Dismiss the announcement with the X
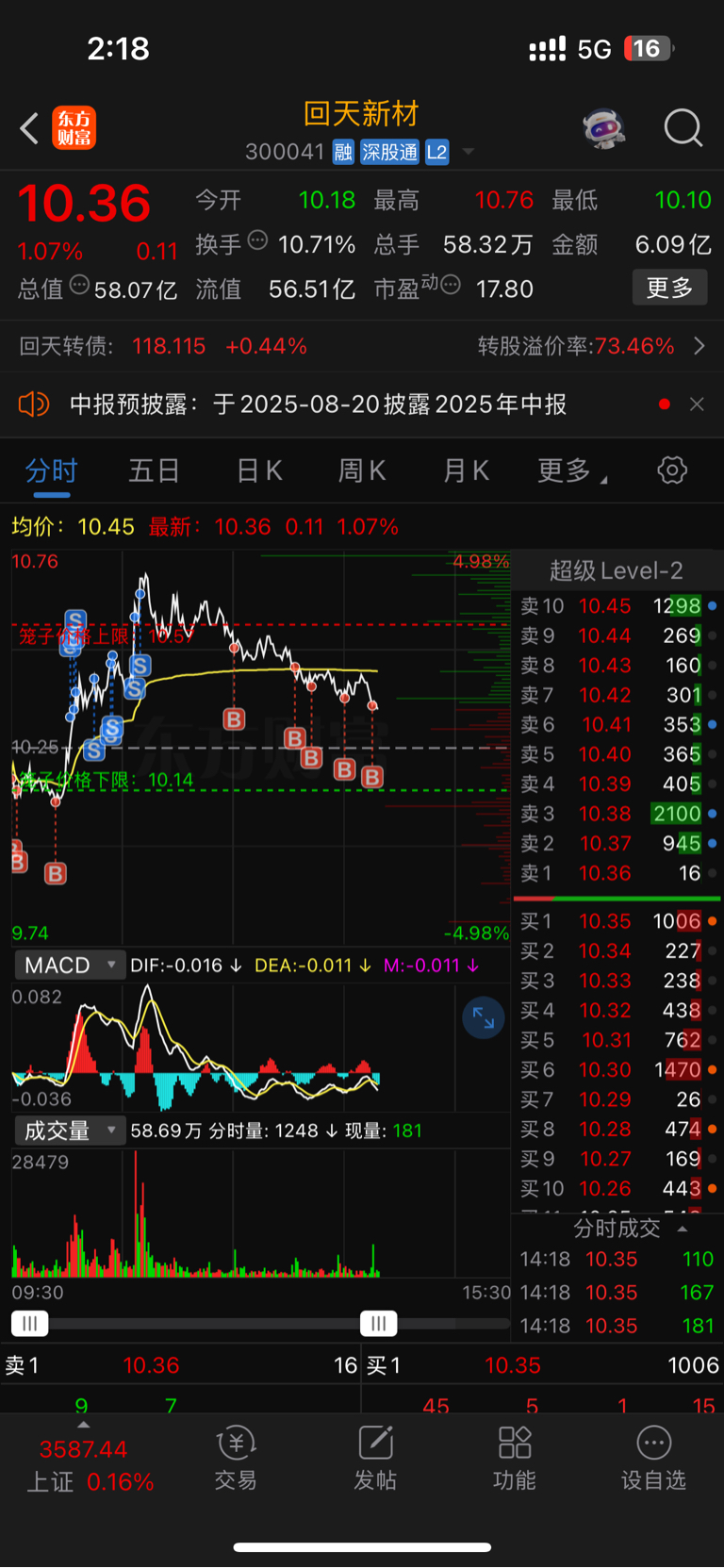This screenshot has height=1568, width=724. (x=697, y=404)
